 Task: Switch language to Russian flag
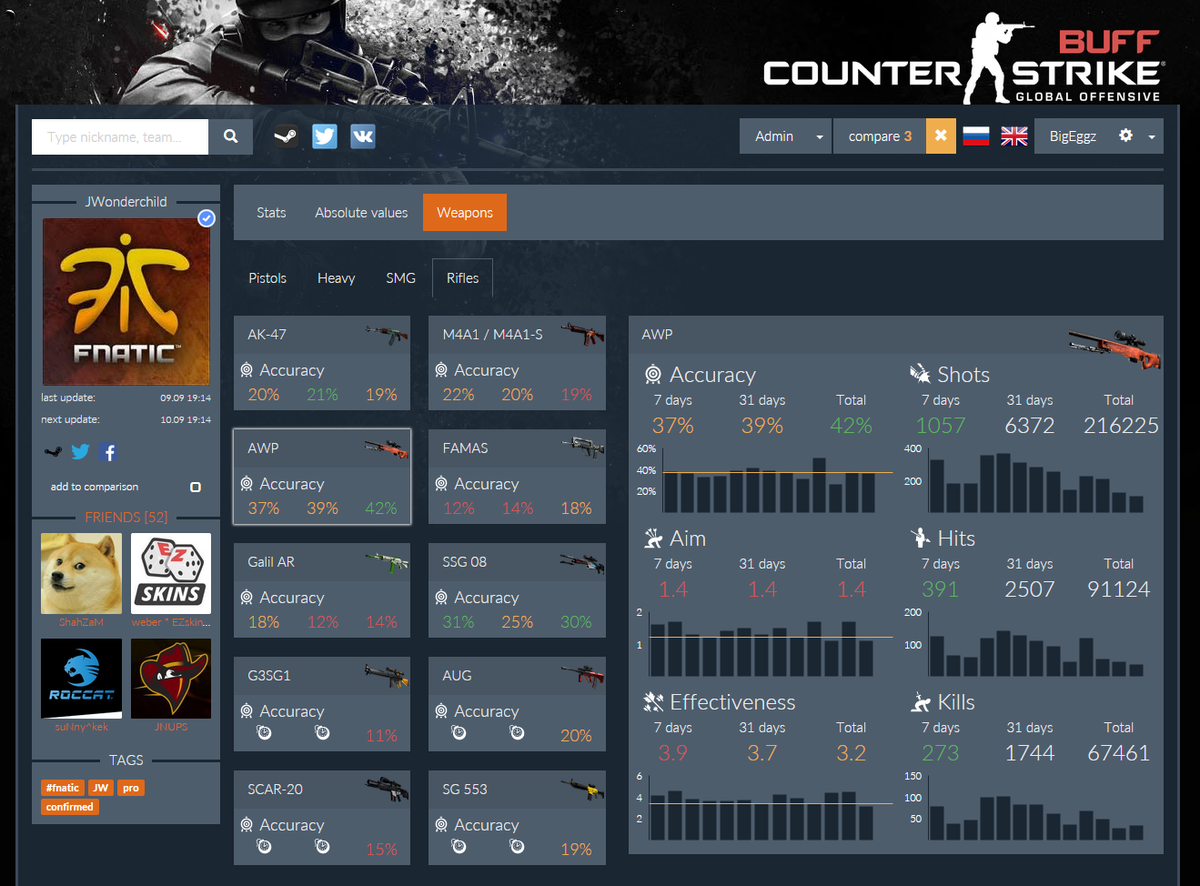coord(976,137)
